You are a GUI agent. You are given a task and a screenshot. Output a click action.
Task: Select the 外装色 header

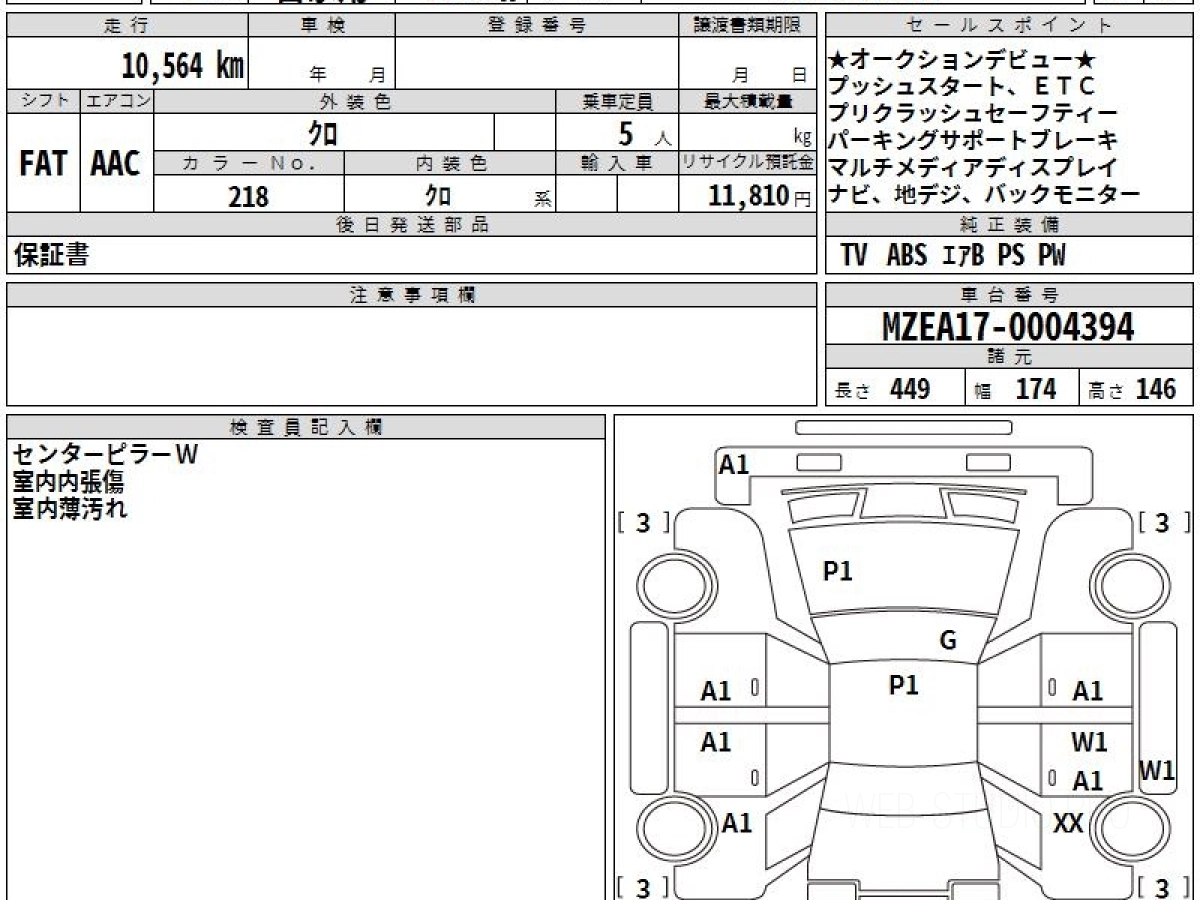coord(355,101)
